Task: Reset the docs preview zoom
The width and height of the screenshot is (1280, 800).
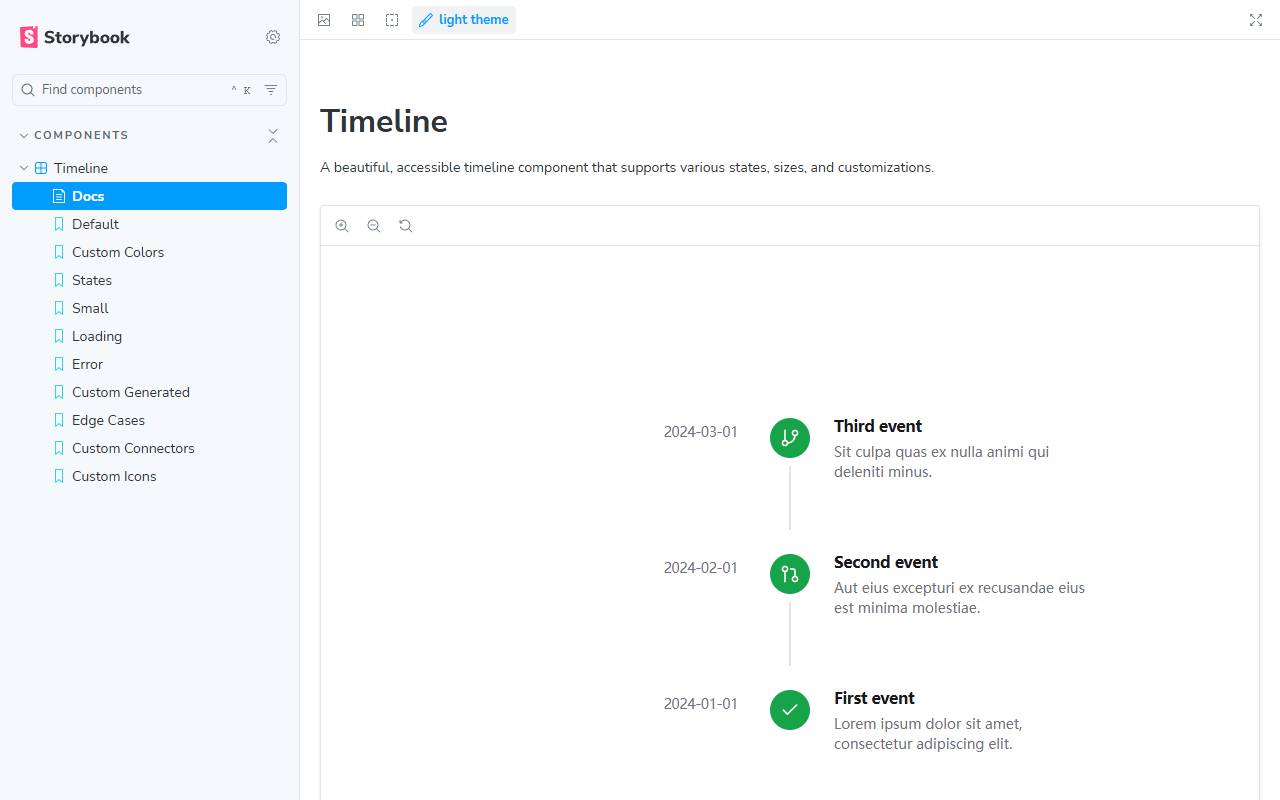Action: coord(405,226)
